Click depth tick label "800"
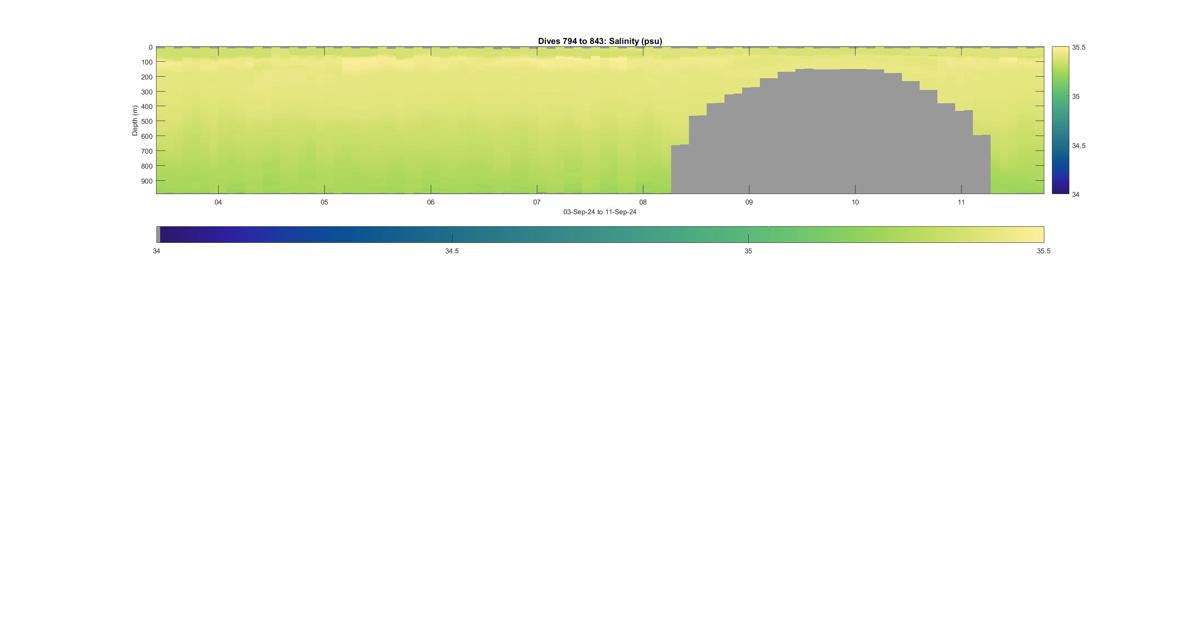Viewport: 1200px width, 622px height. pyautogui.click(x=146, y=167)
